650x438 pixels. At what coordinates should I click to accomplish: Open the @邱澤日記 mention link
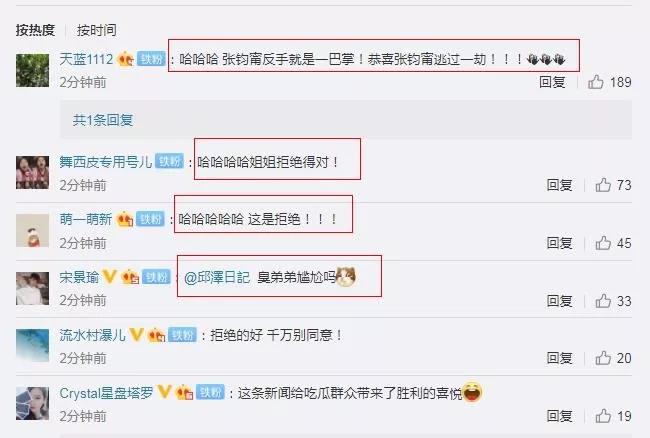tap(217, 277)
